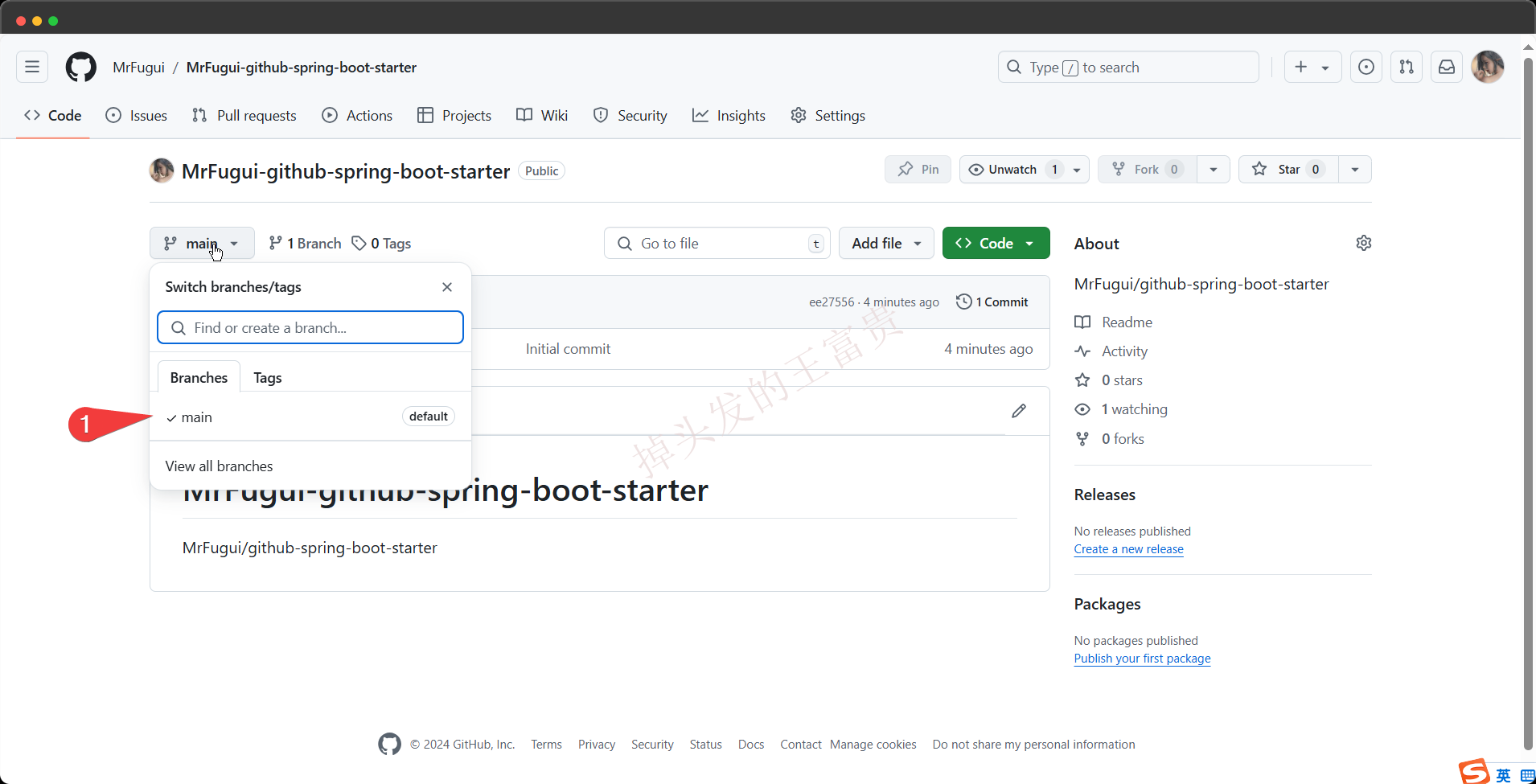Viewport: 1536px width, 784px height.
Task: Switch to the Issues tab
Action: coord(137,116)
